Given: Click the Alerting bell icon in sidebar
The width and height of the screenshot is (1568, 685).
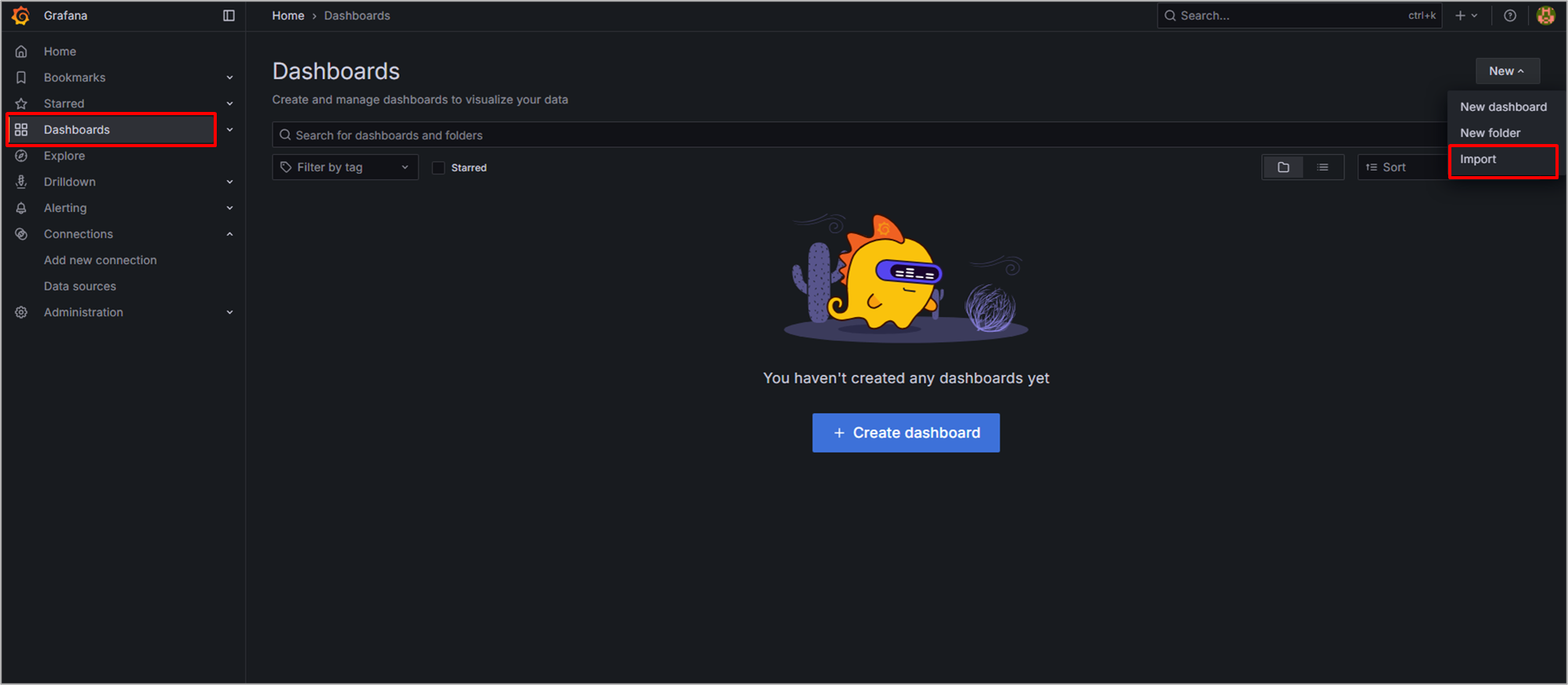Looking at the screenshot, I should 21,208.
